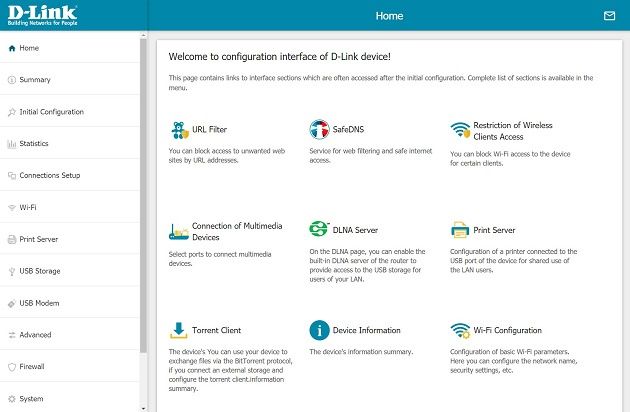630x412 pixels.
Task: Click the Device Information blue info icon
Action: pyautogui.click(x=319, y=330)
